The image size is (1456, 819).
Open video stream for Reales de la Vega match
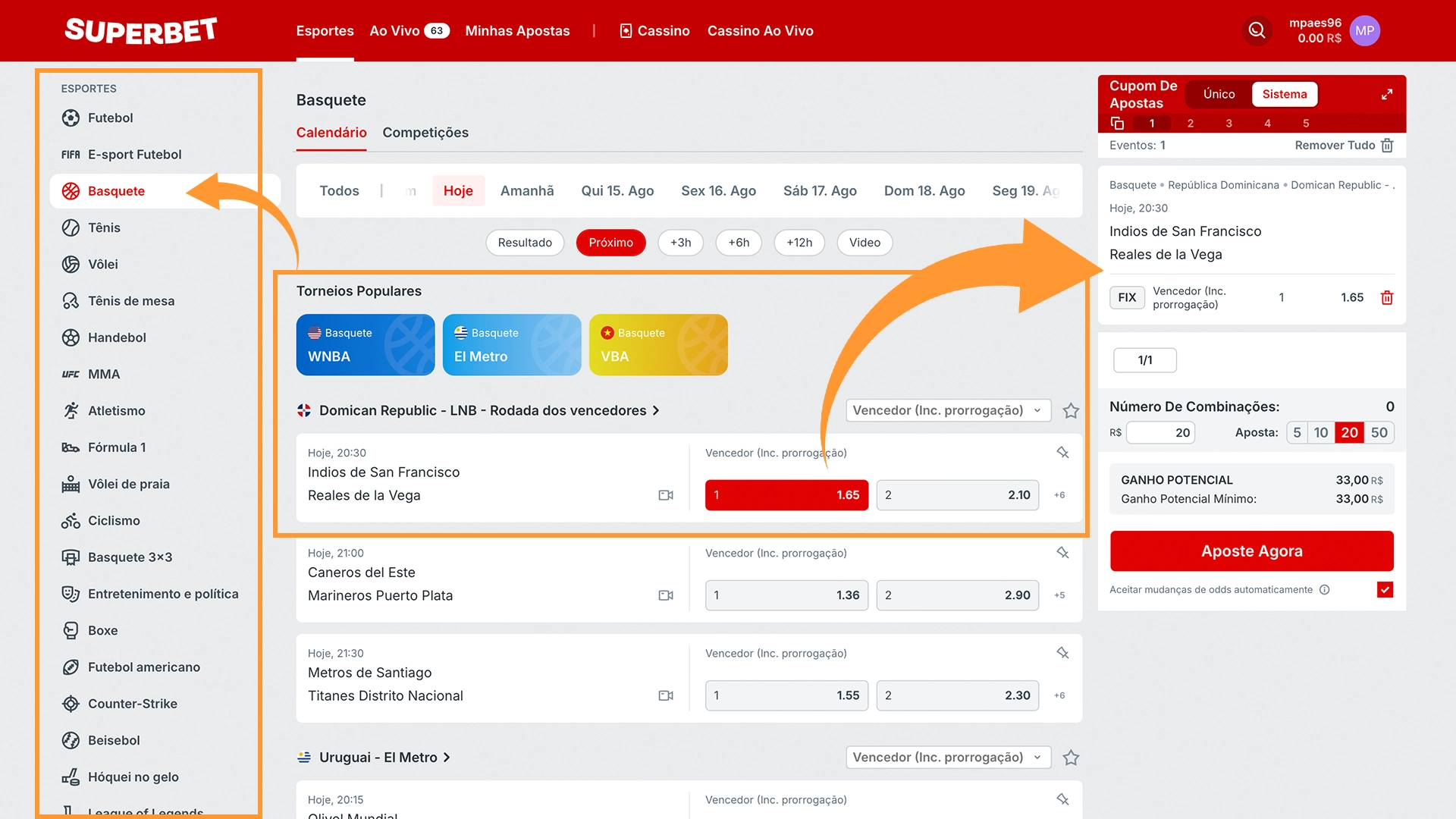point(666,495)
